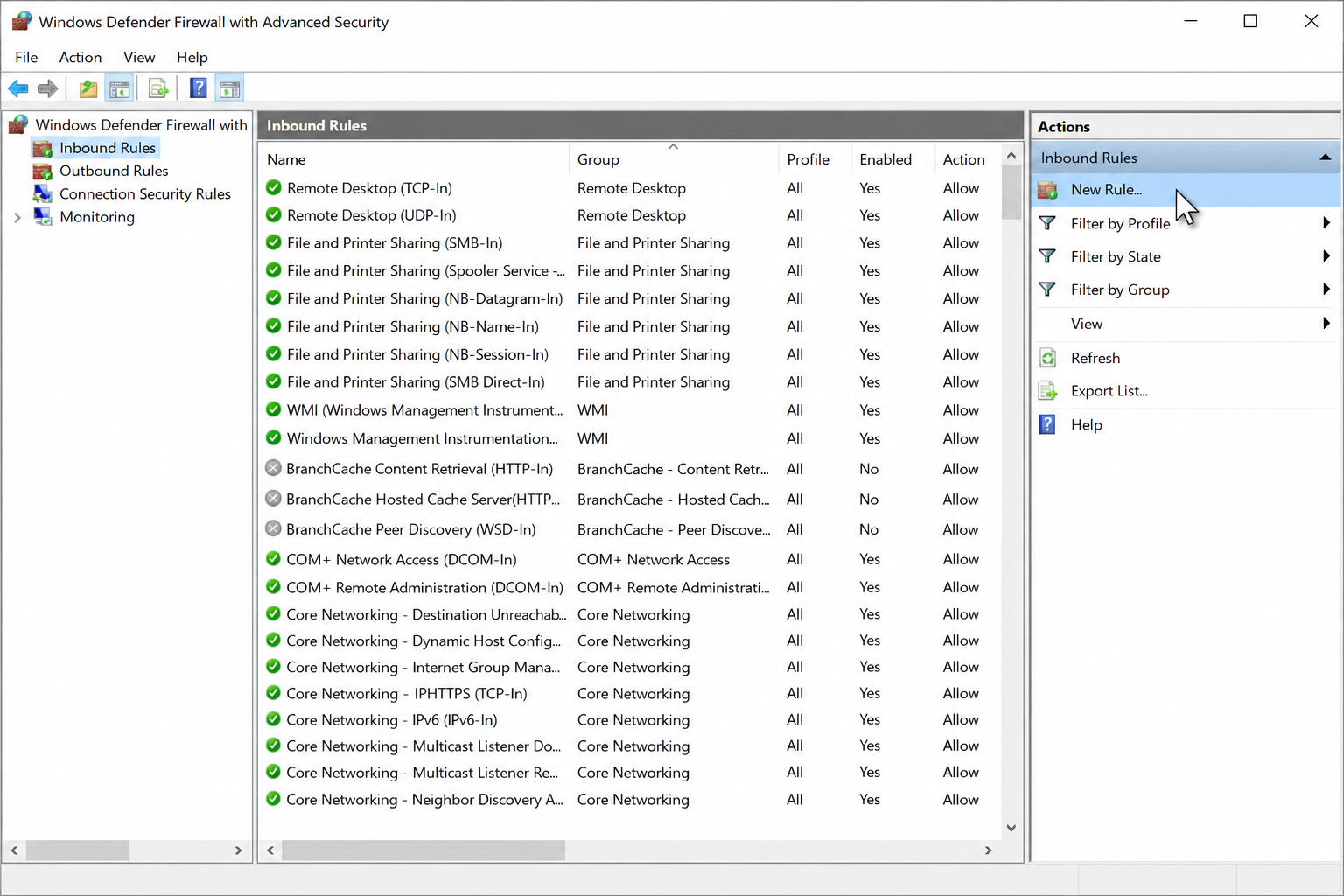Viewport: 1344px width, 896px height.
Task: Click the green Refresh icon
Action: pyautogui.click(x=1047, y=358)
